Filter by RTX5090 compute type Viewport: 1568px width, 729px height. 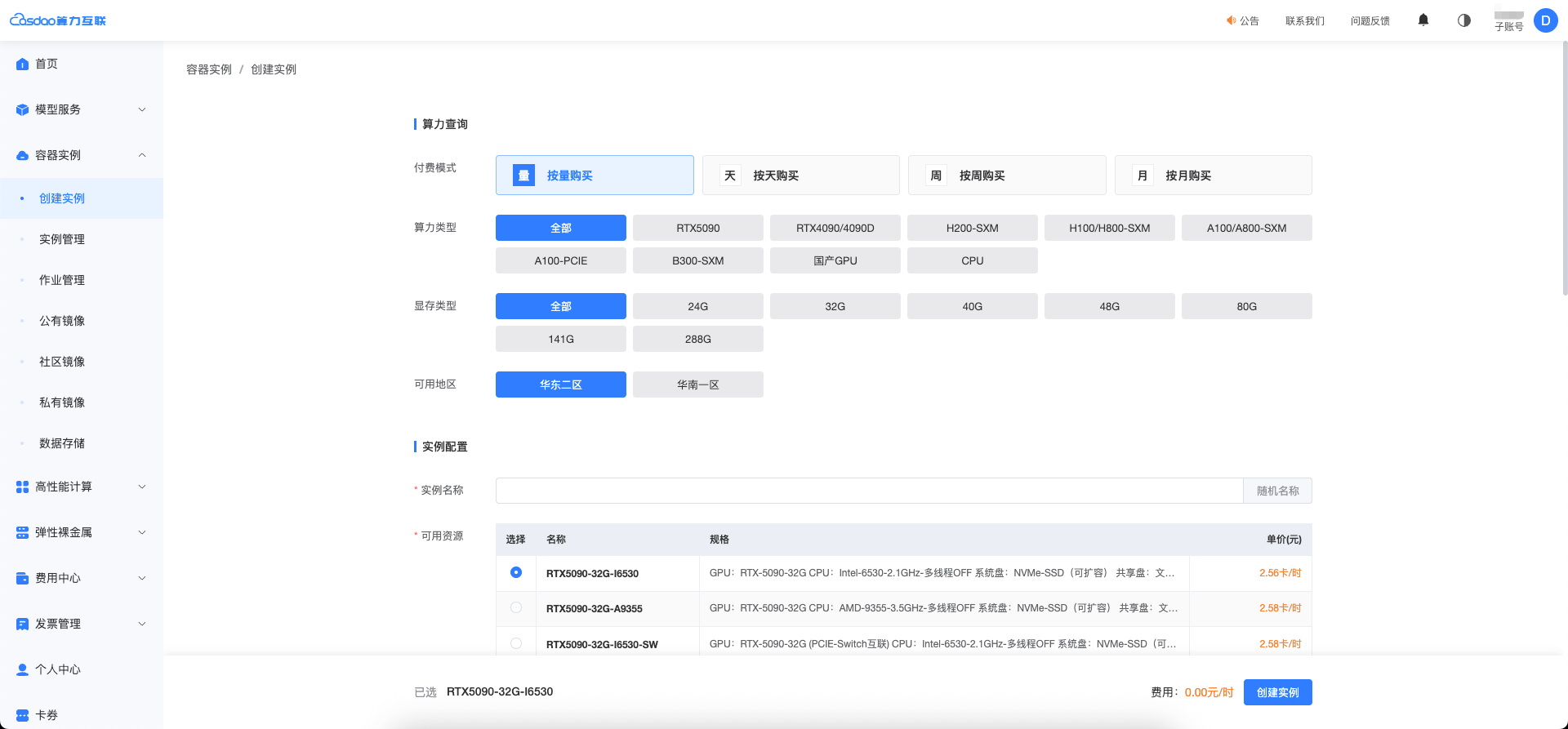698,228
